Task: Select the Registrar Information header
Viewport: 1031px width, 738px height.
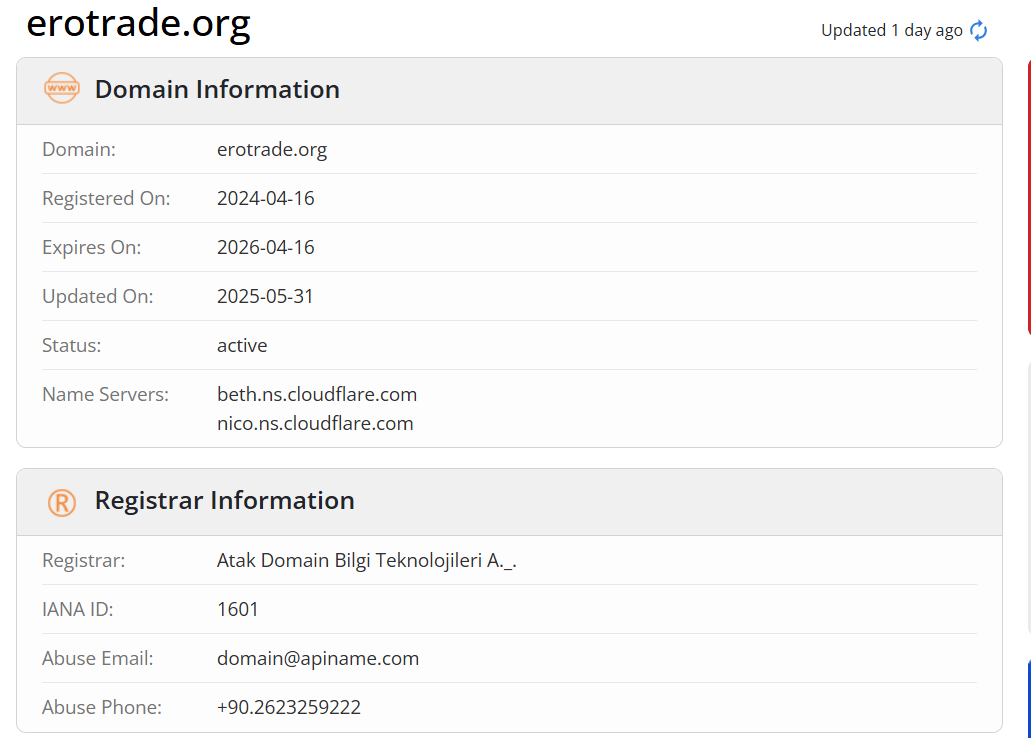Action: (224, 501)
